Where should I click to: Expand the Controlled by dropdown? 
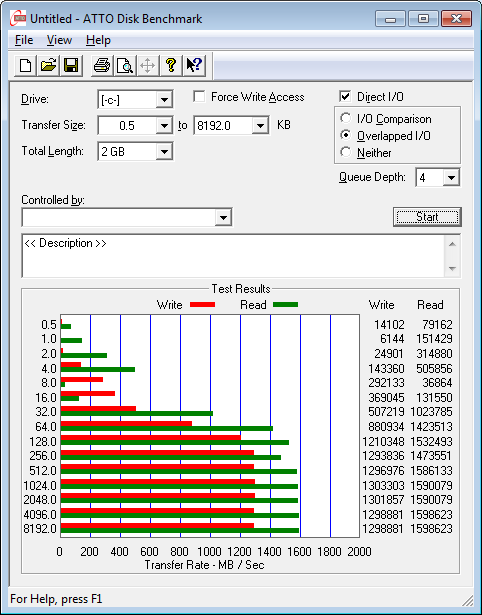pos(223,217)
